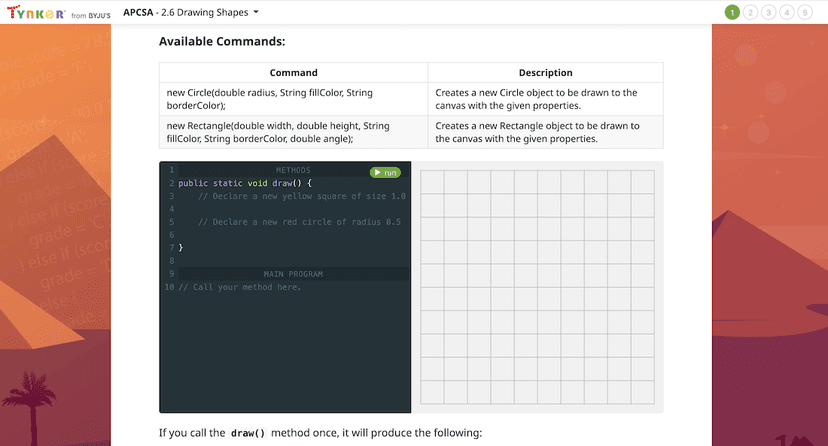828x446 pixels.
Task: Click the drawing canvas grid
Action: [x=537, y=287]
